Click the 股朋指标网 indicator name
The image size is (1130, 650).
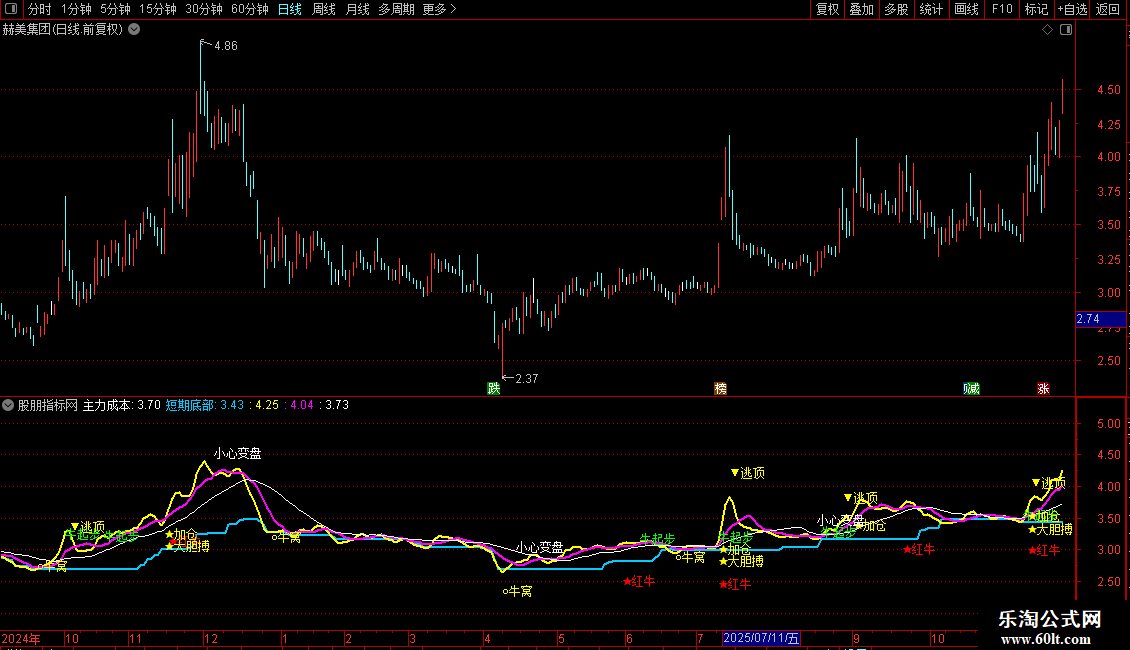tap(48, 405)
